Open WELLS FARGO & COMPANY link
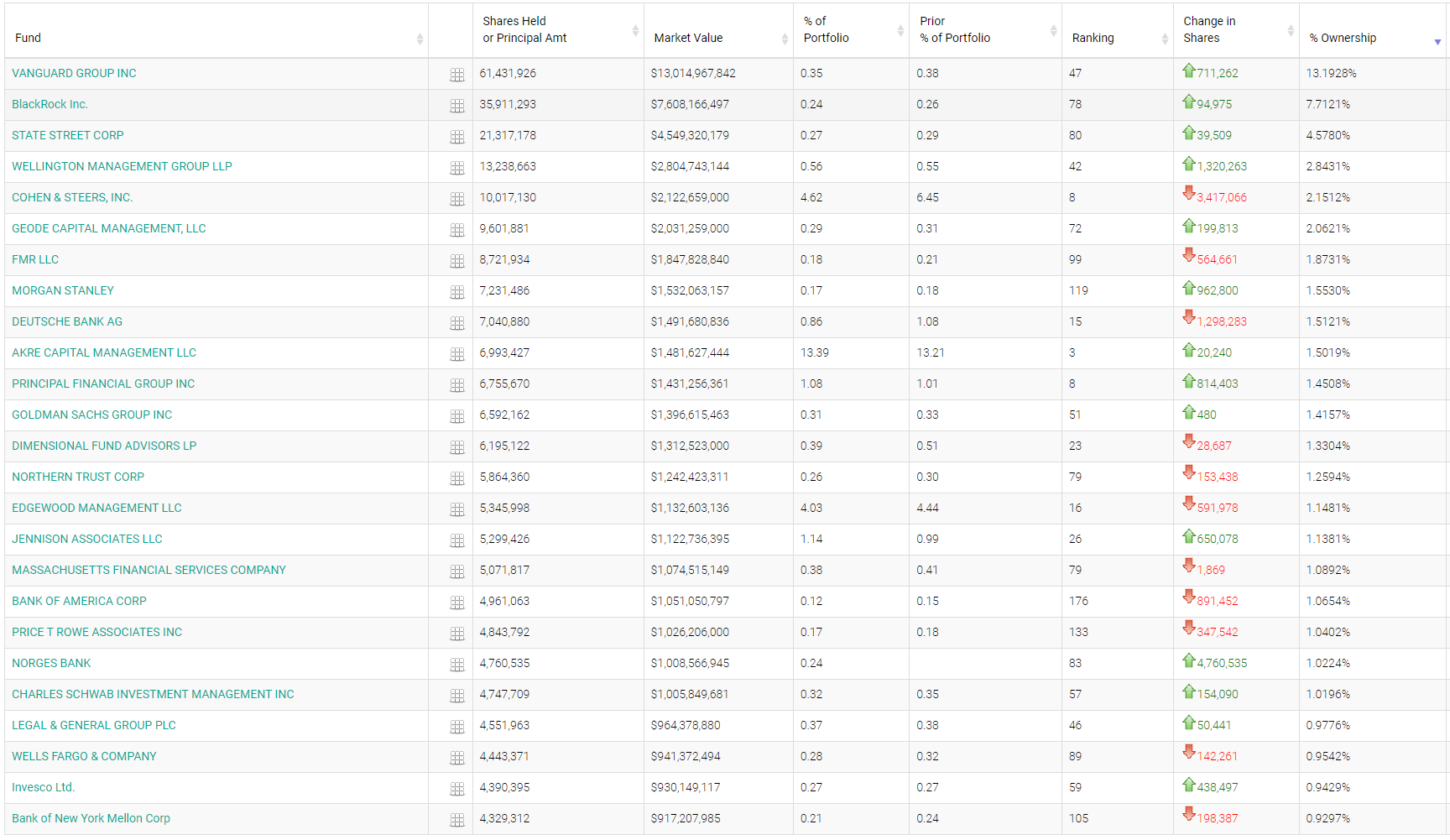 coord(84,756)
